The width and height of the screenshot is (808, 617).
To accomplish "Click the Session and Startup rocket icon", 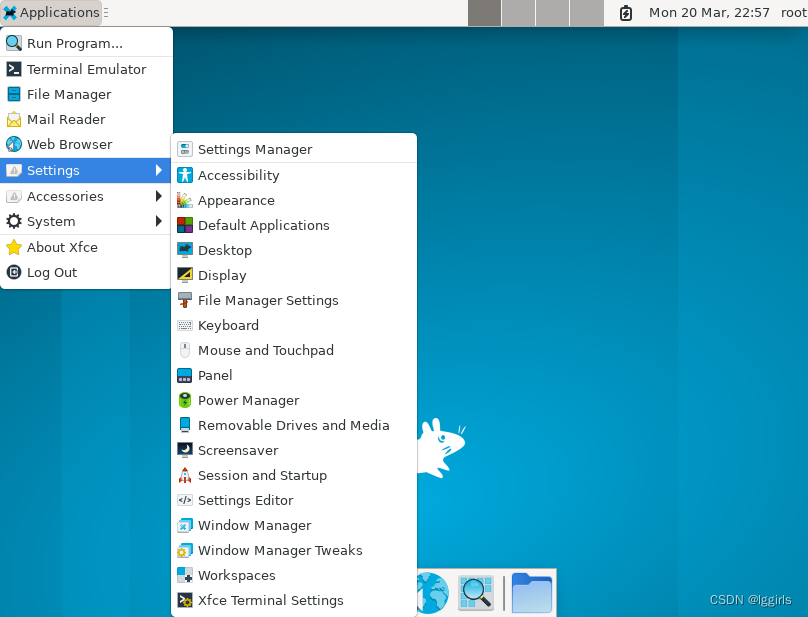I will (184, 475).
